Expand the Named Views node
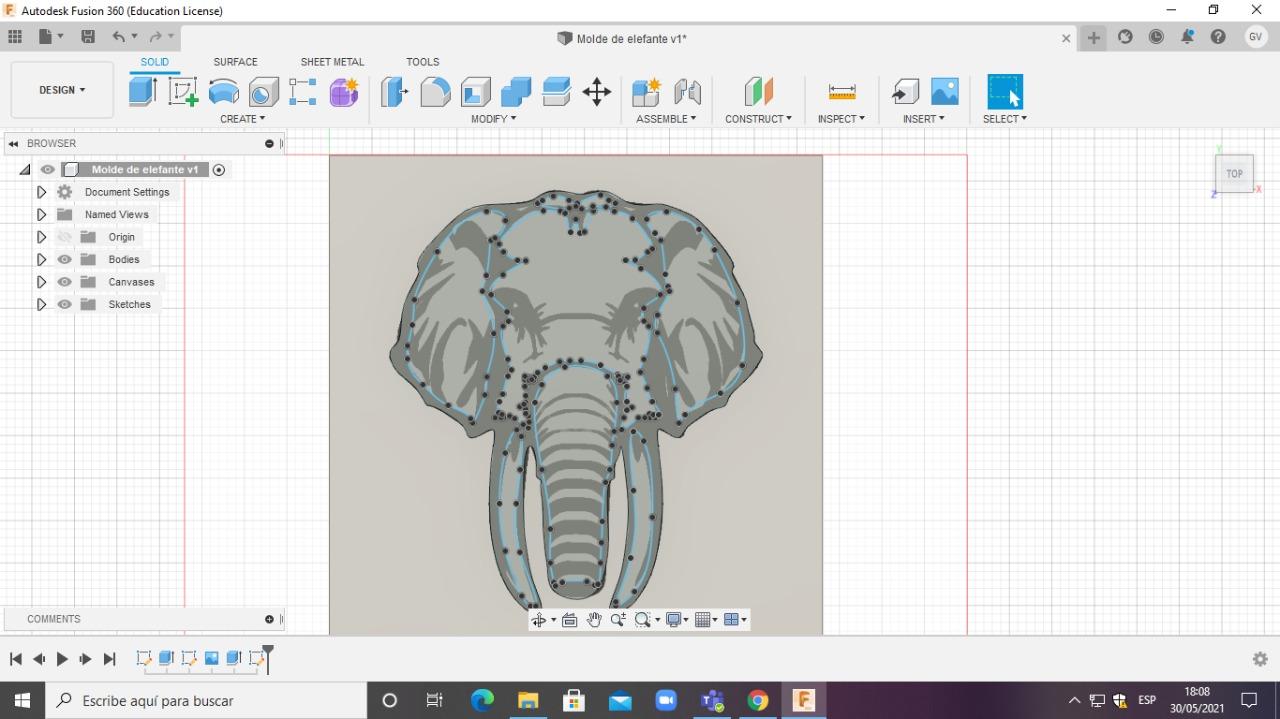 41,214
